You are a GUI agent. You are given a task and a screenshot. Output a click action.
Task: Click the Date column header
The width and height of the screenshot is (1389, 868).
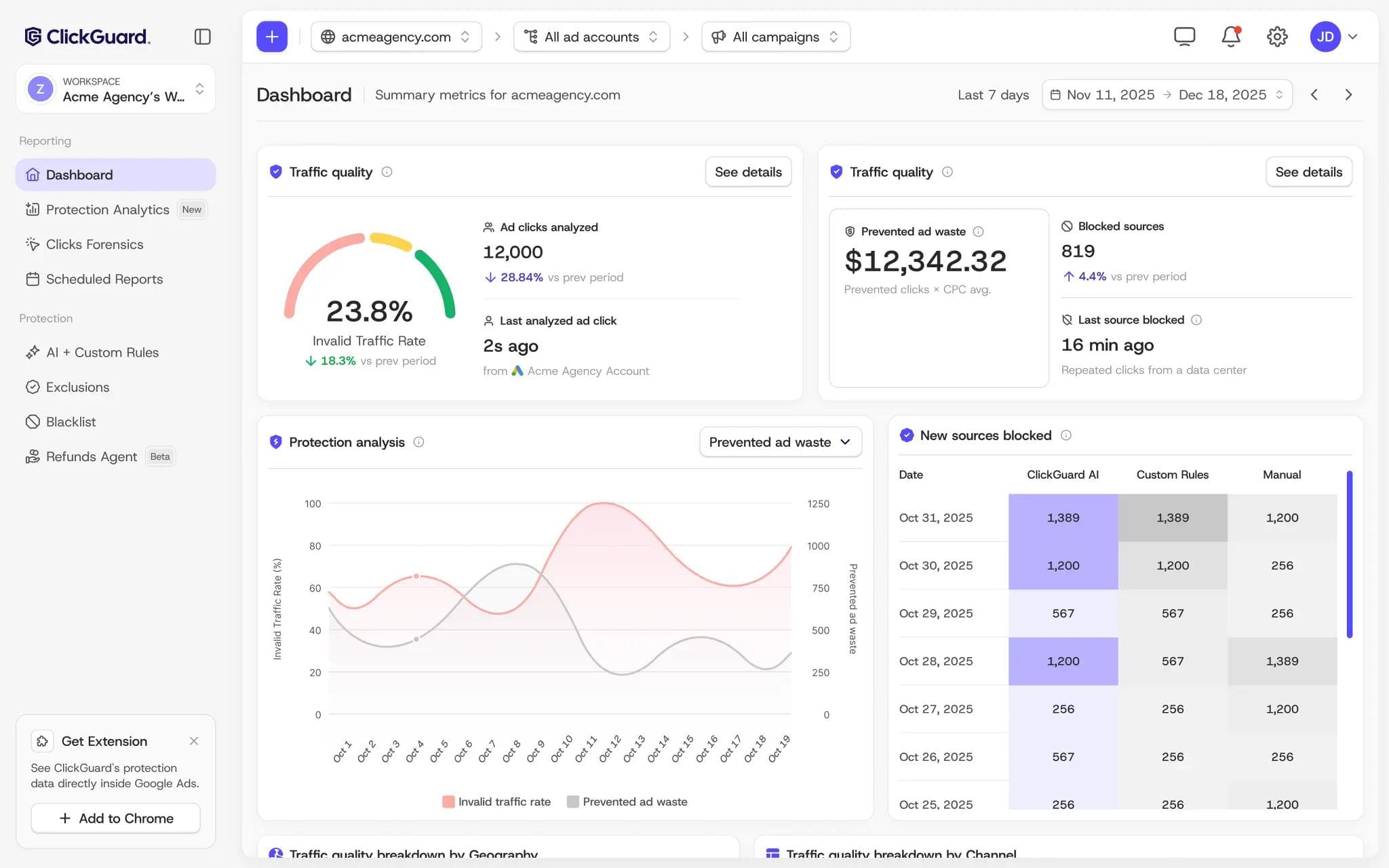point(911,475)
